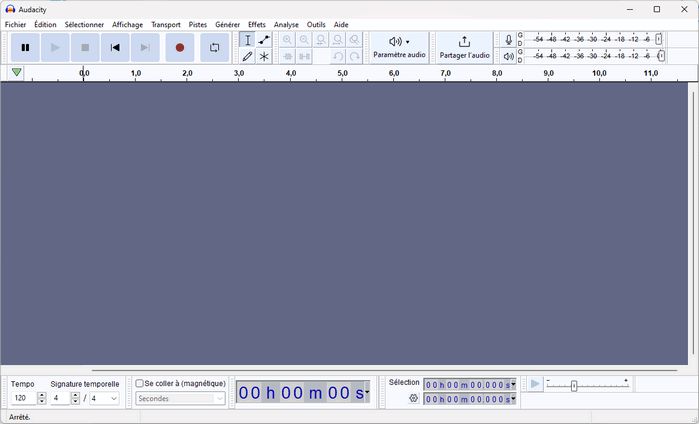The image size is (699, 424).
Task: Click the Pause button
Action: [25, 47]
